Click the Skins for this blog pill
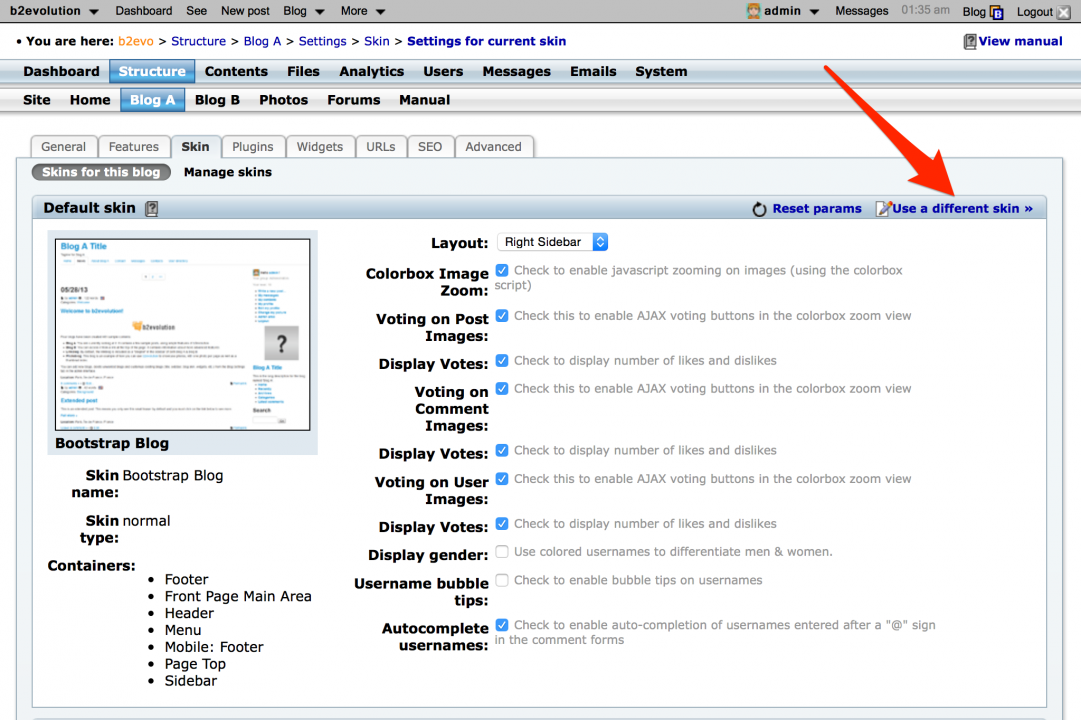The height and width of the screenshot is (720, 1081). click(101, 172)
